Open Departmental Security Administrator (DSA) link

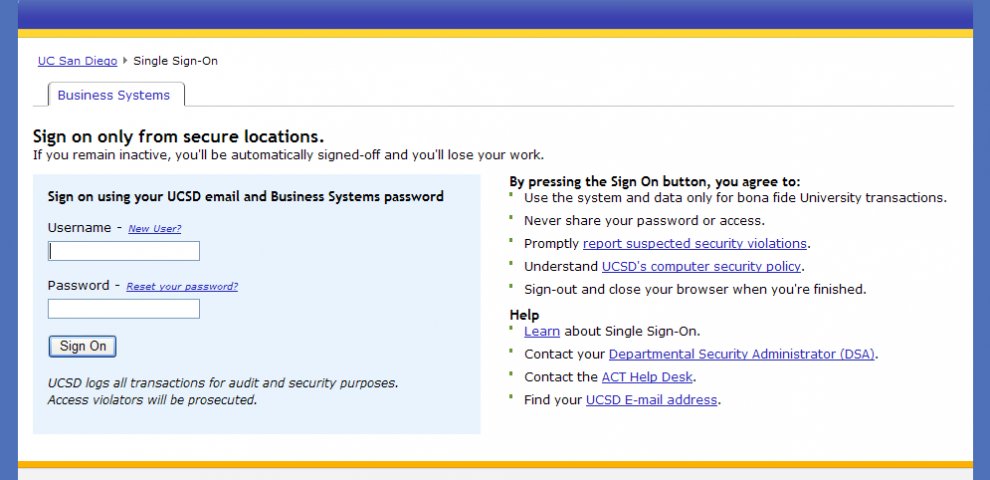743,354
